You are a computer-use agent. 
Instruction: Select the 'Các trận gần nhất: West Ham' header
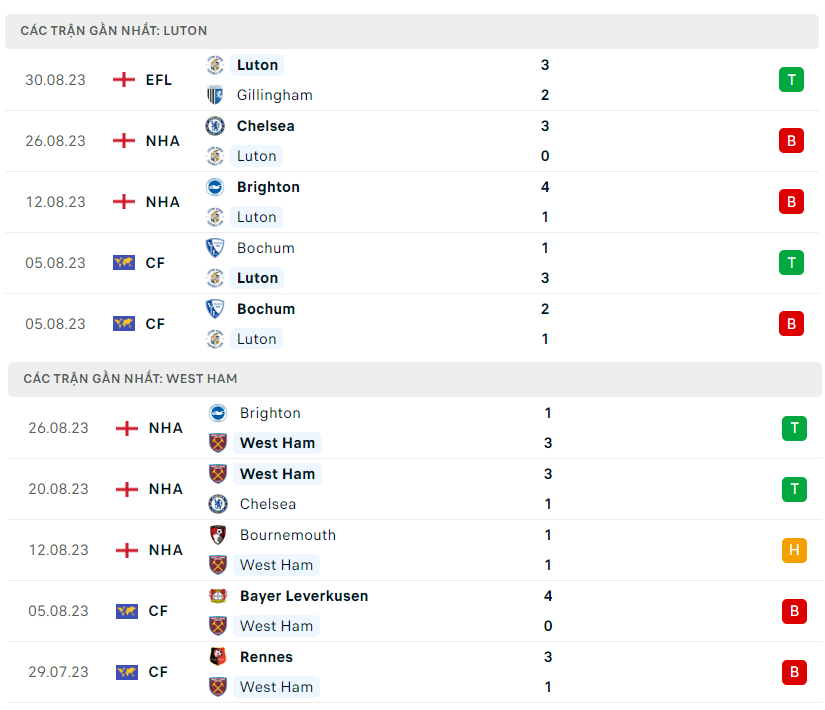(x=130, y=379)
